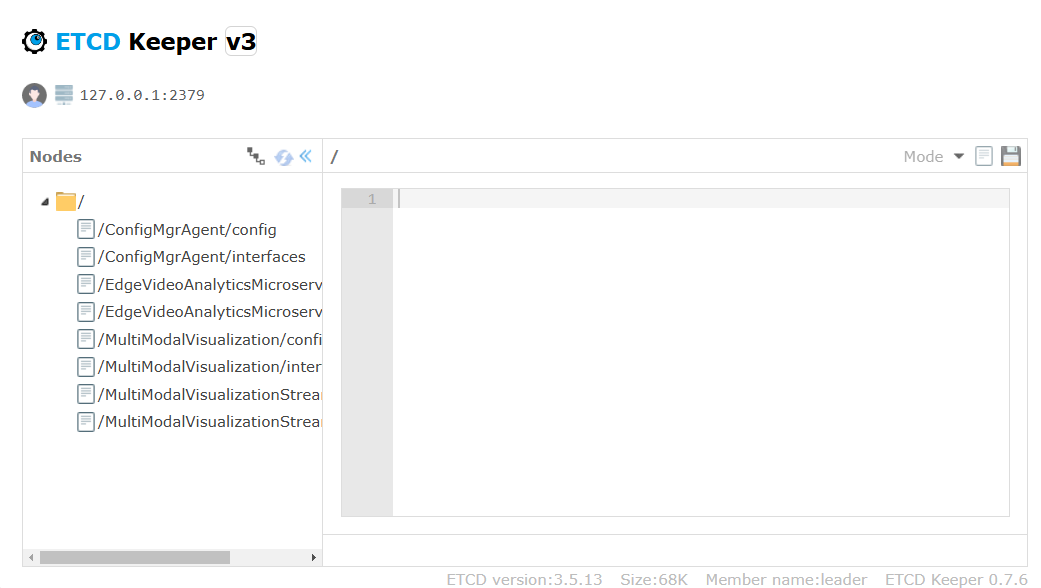Click the ETCD version:3.5.13 status text
The height and width of the screenshot is (588, 1041).
tap(524, 579)
